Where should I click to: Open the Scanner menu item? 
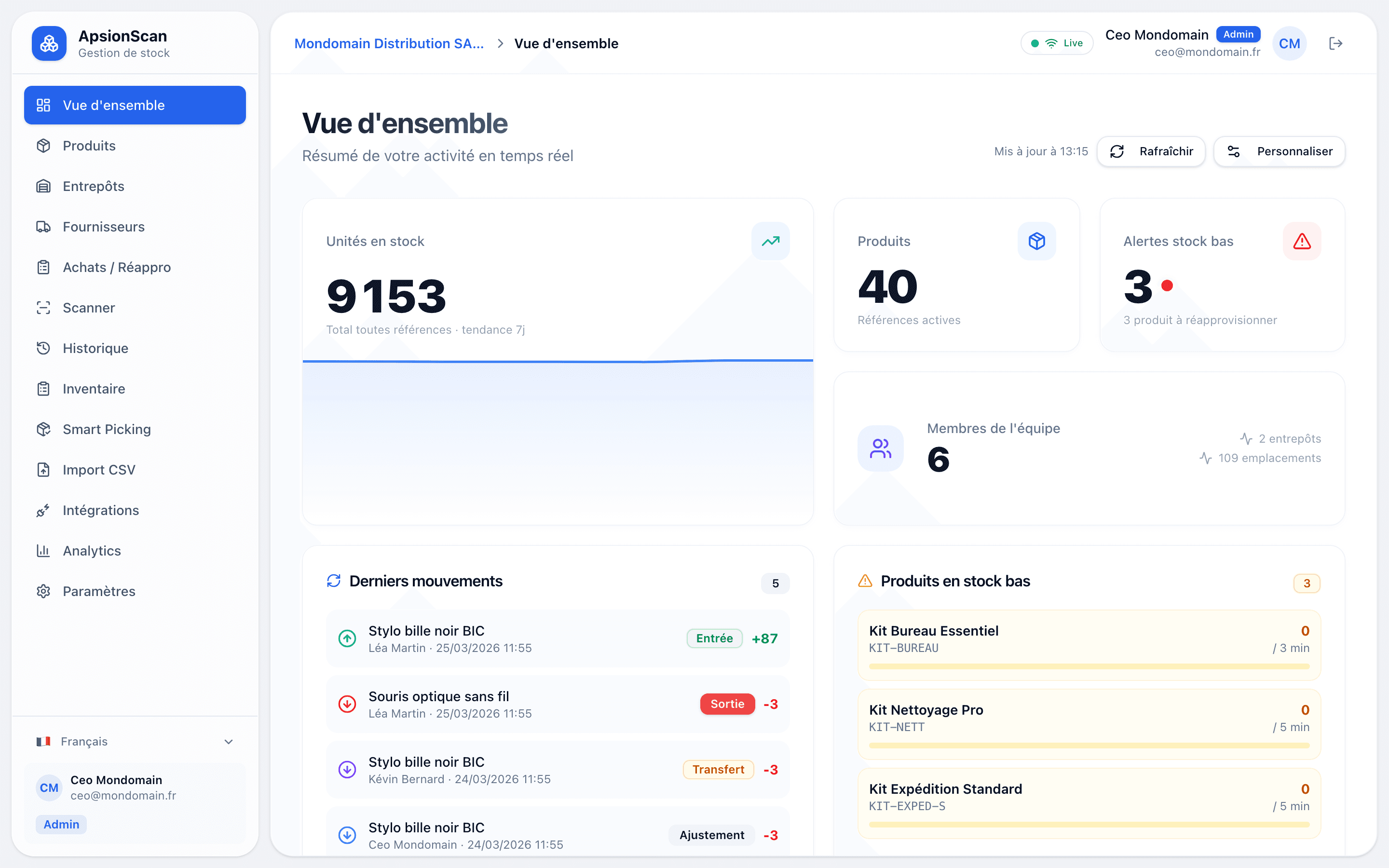pyautogui.click(x=89, y=308)
